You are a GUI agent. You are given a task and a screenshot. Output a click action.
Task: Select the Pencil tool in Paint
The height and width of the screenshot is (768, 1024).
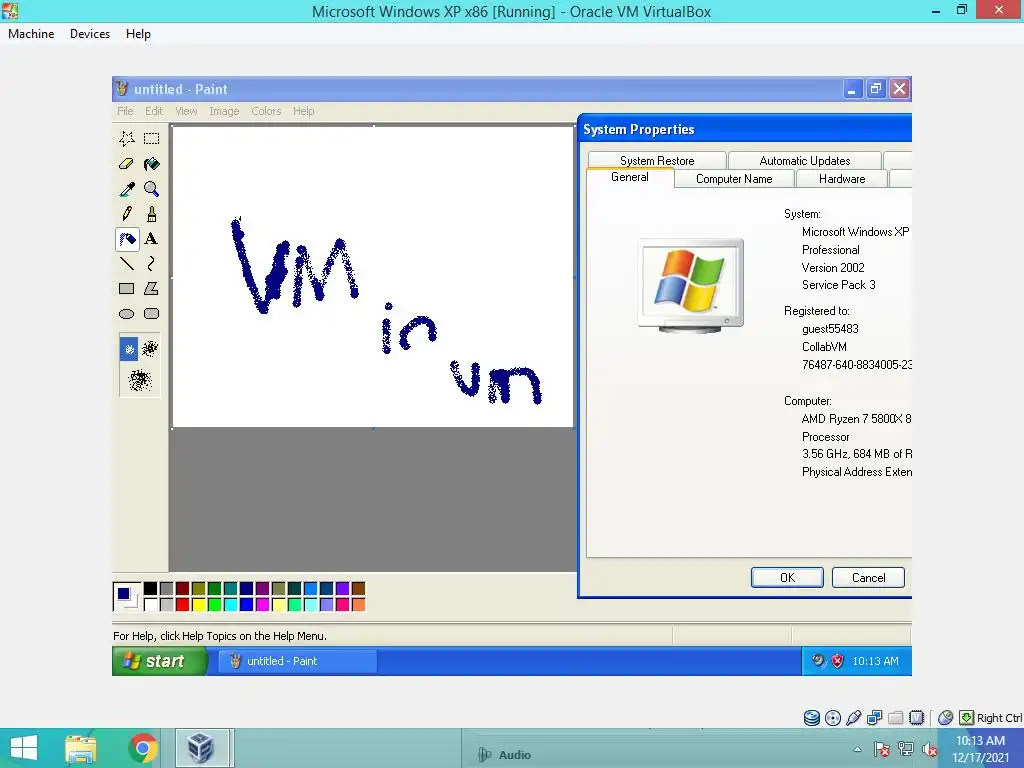[127, 214]
